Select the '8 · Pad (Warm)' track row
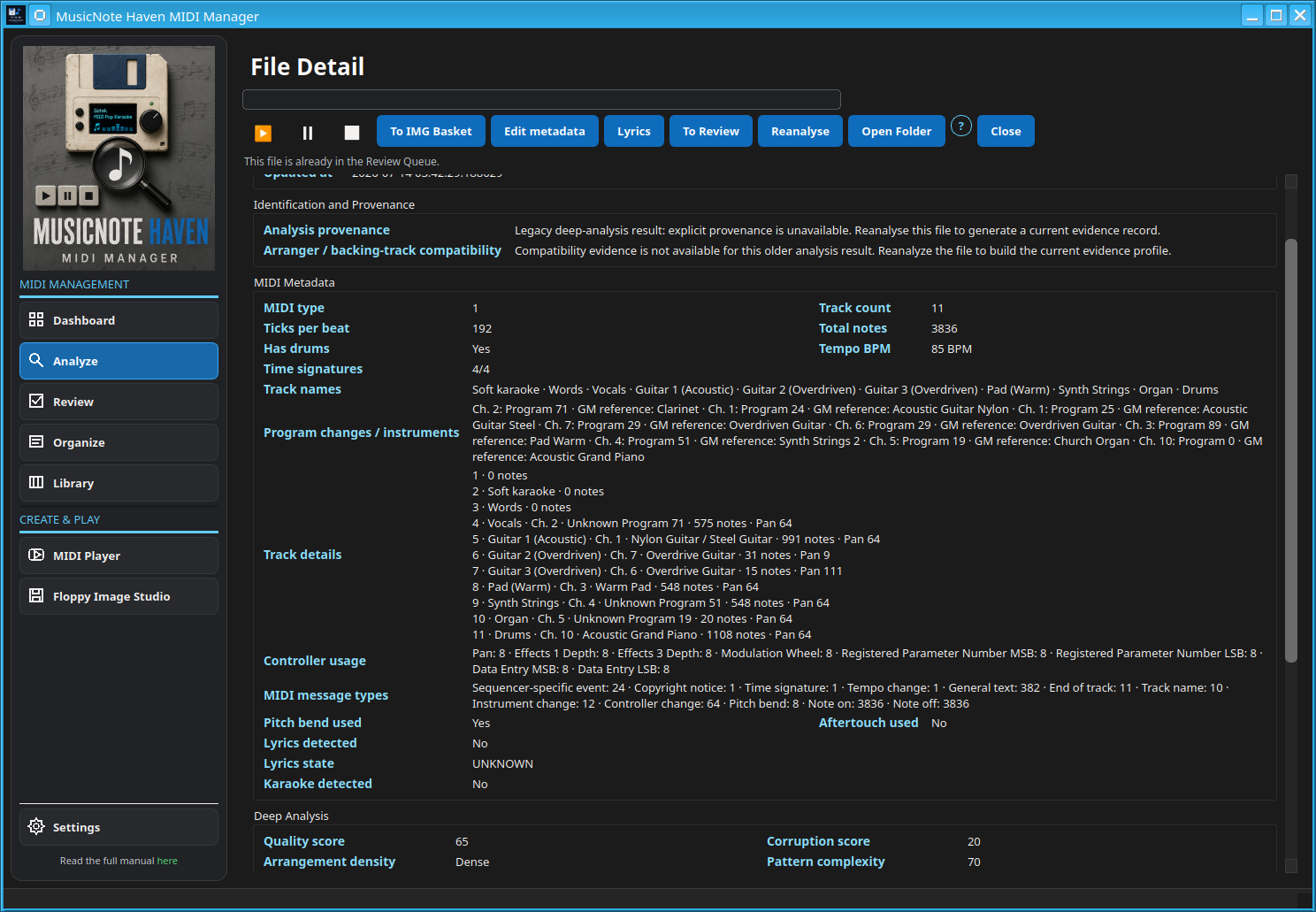 tap(616, 586)
